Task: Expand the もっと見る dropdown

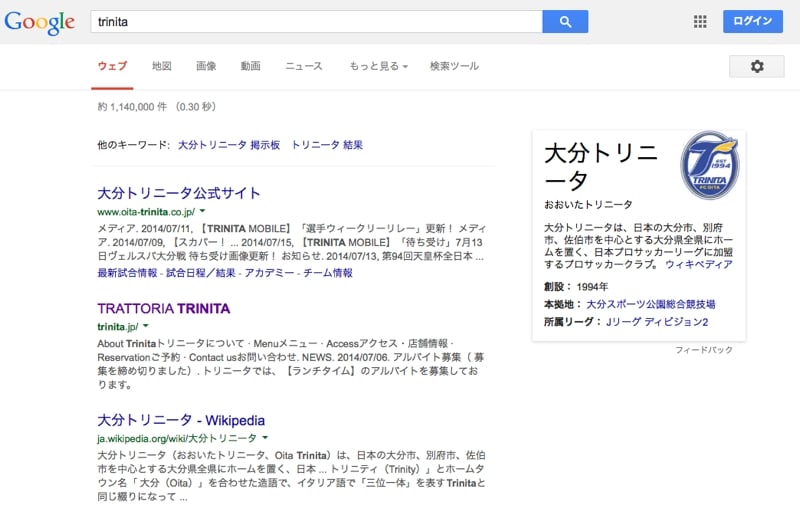Action: 378,66
